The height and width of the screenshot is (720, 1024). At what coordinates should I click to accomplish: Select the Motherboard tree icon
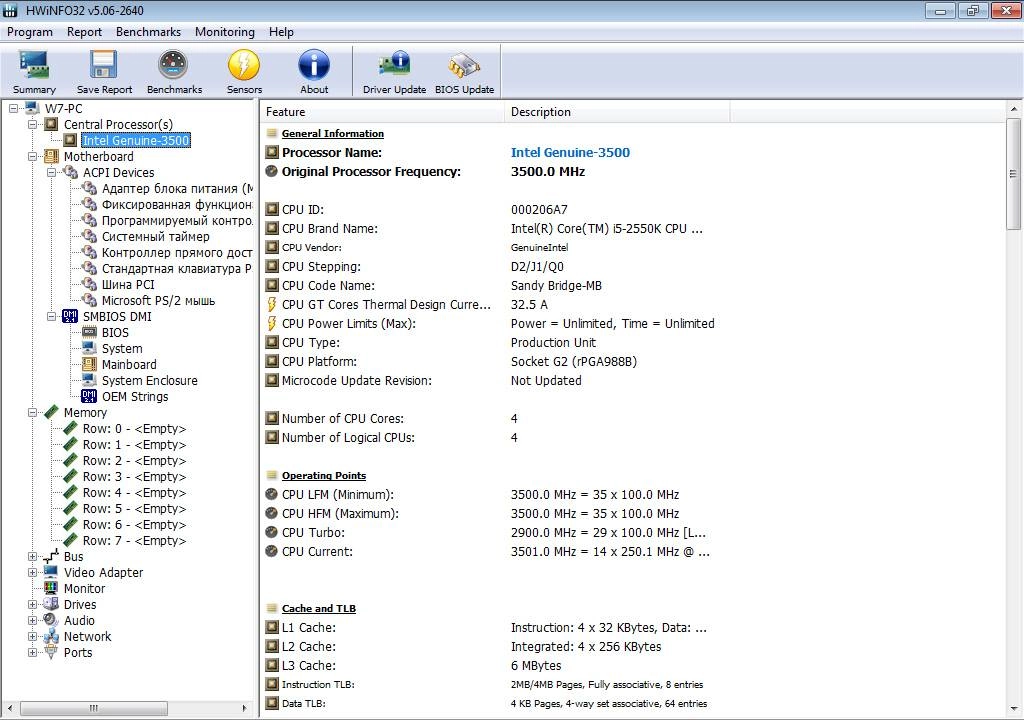pyautogui.click(x=52, y=156)
